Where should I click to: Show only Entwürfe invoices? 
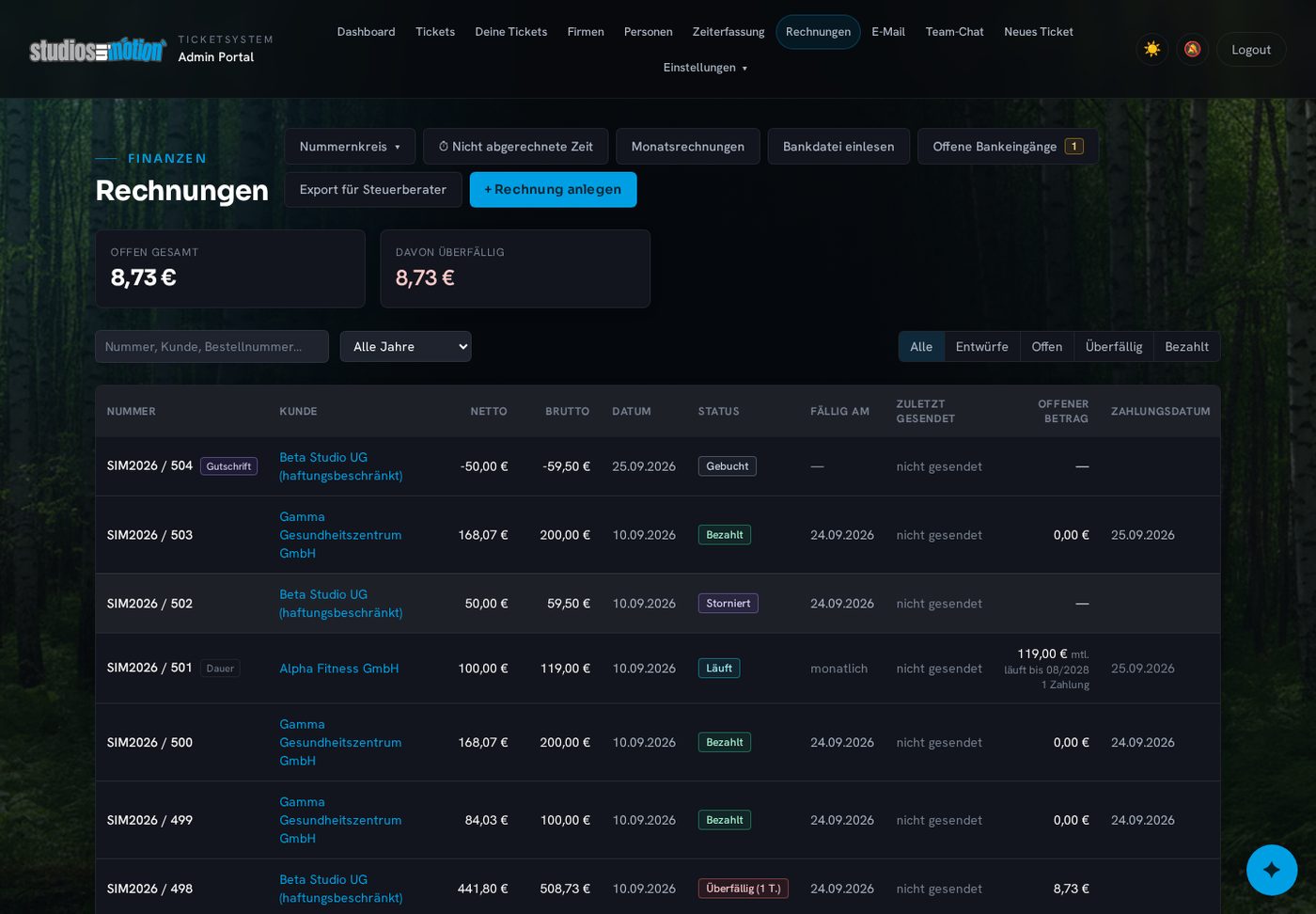(x=981, y=347)
